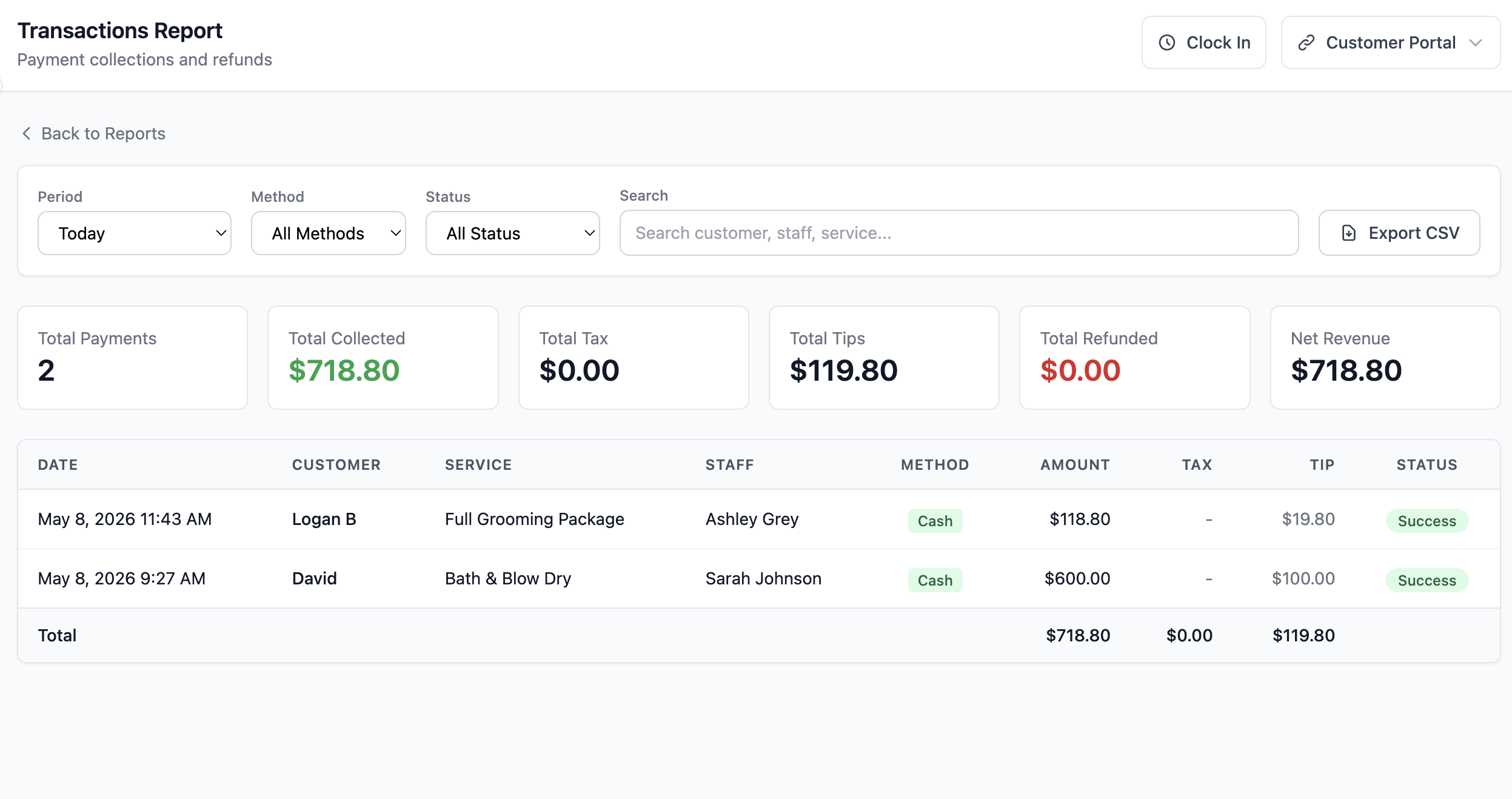Go back via Back to Reports link

tap(93, 133)
